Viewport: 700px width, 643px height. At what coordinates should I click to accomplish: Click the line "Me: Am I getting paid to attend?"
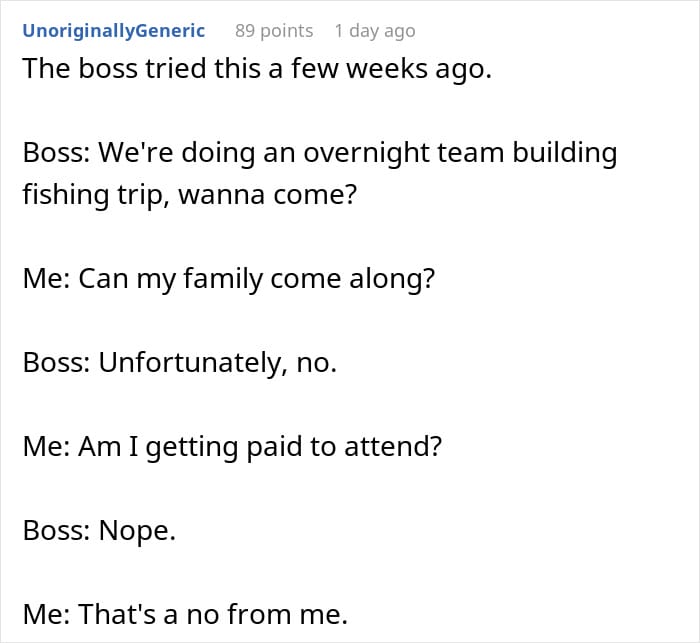(231, 446)
